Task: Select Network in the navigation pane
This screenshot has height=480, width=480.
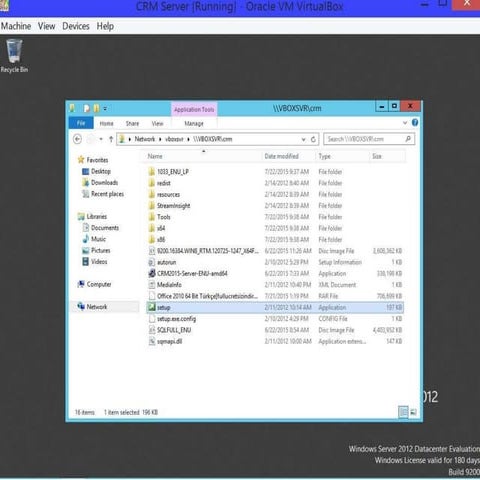Action: point(92,307)
